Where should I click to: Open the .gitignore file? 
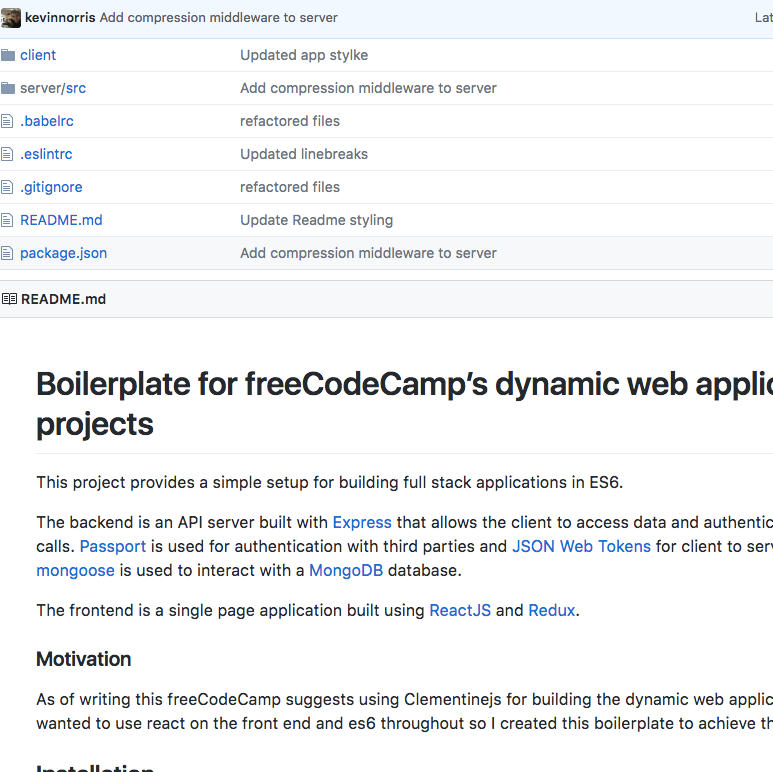(51, 187)
